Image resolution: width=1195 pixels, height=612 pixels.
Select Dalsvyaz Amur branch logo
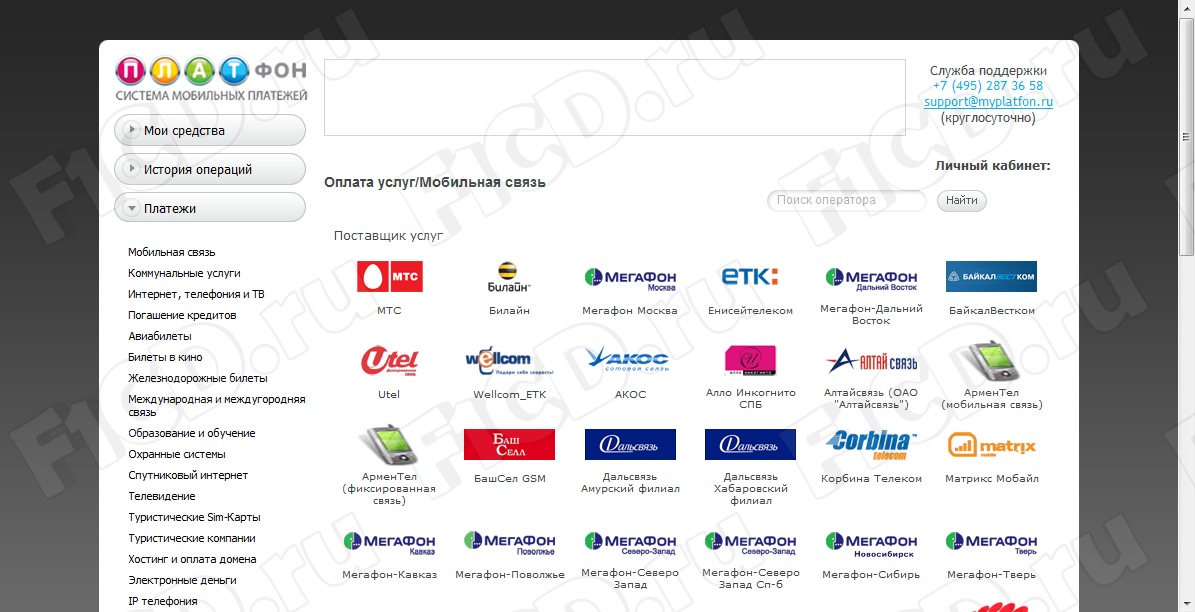tap(630, 444)
